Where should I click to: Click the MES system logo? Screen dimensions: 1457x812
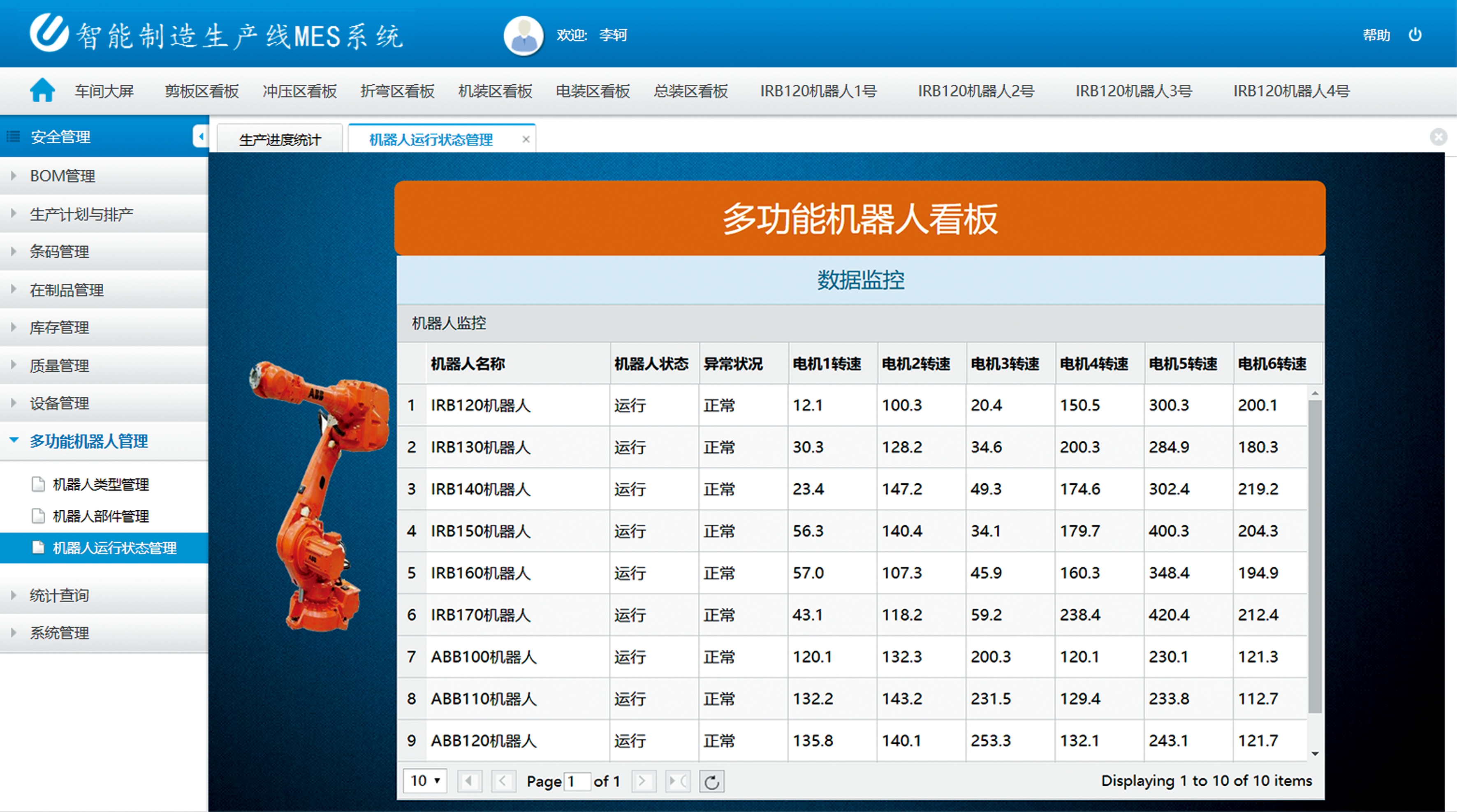click(x=49, y=33)
